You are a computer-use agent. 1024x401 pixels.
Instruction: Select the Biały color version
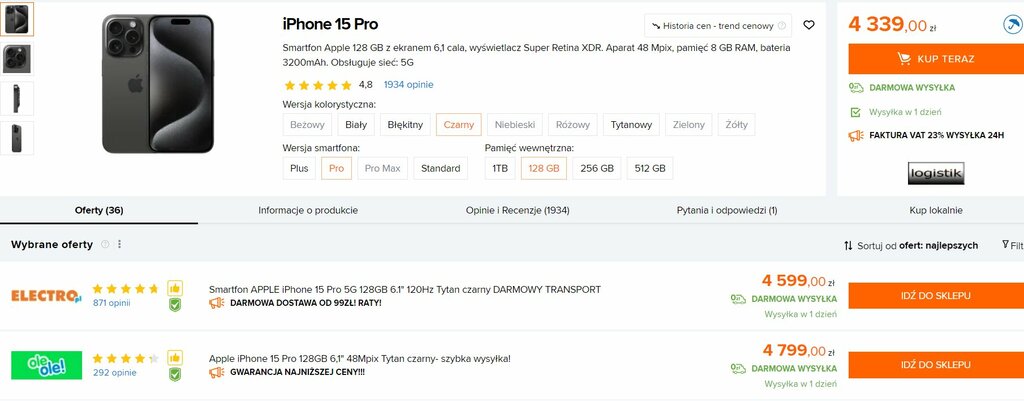356,125
